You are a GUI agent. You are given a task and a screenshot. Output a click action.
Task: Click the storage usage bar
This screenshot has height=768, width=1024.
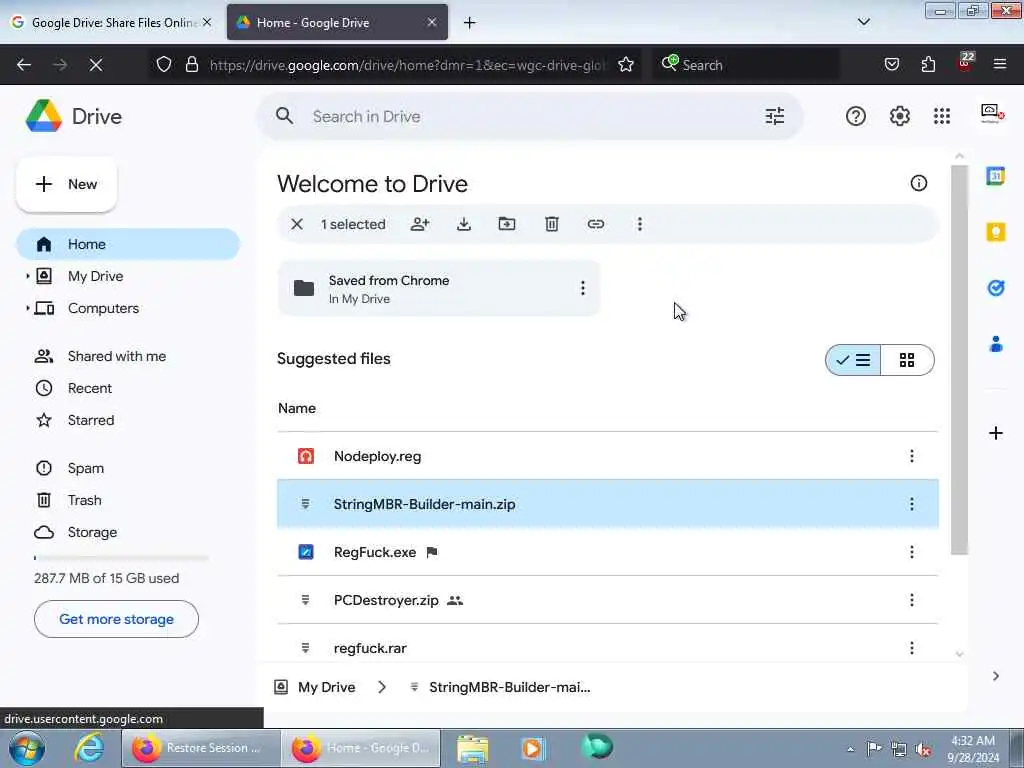click(x=121, y=558)
